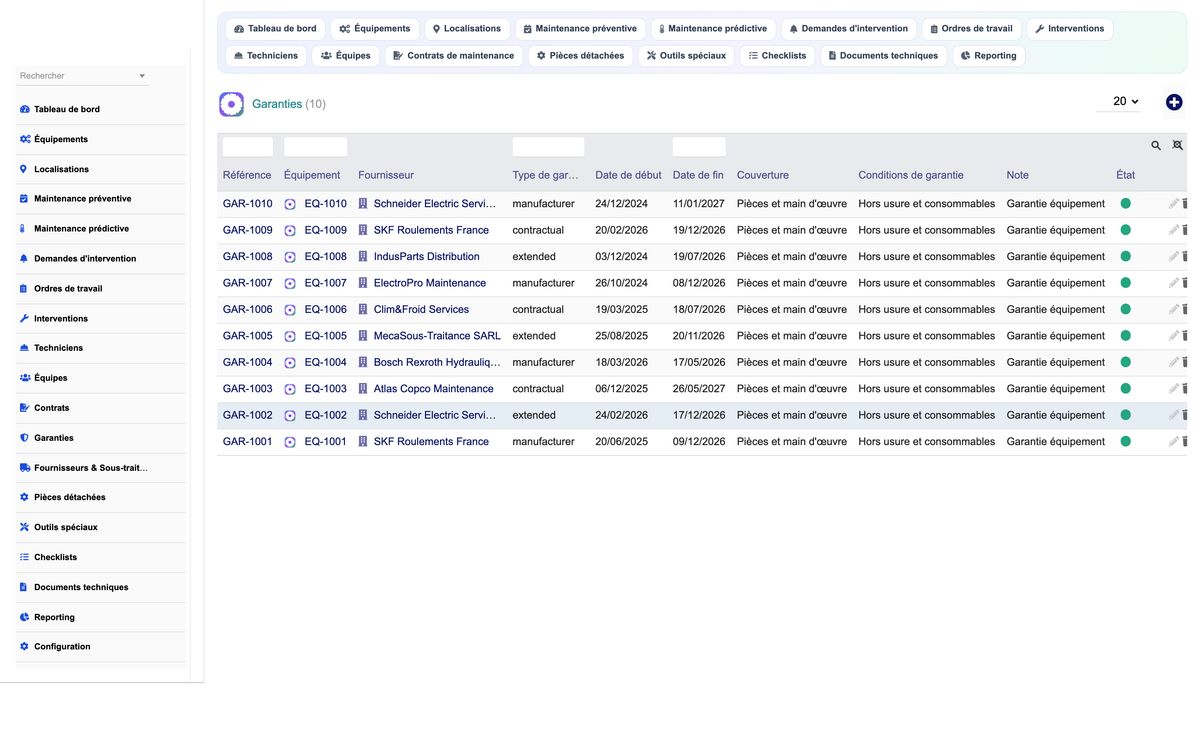Click the edit pencil icon for GAR-1007

(x=1174, y=283)
